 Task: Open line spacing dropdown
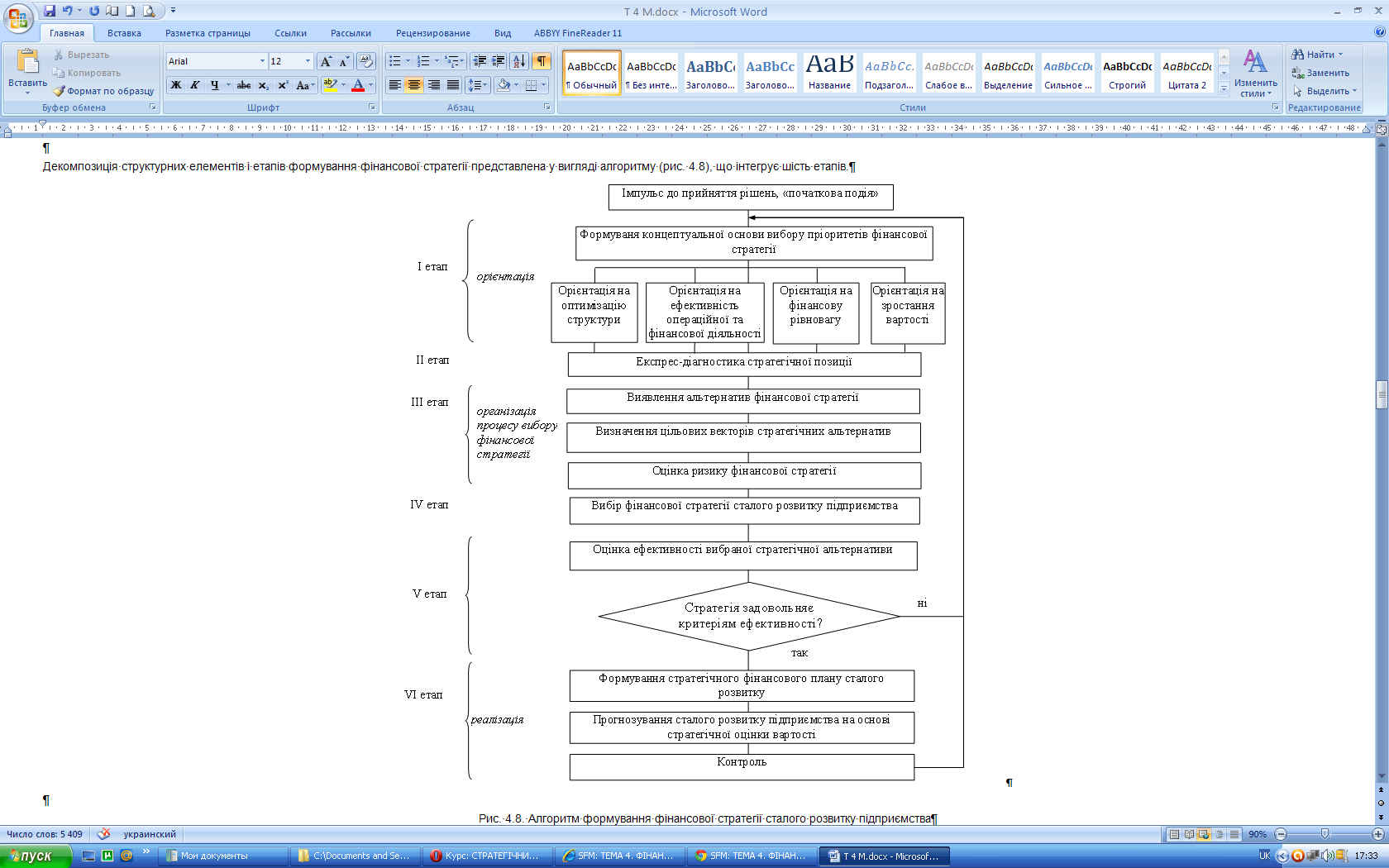coord(477,85)
